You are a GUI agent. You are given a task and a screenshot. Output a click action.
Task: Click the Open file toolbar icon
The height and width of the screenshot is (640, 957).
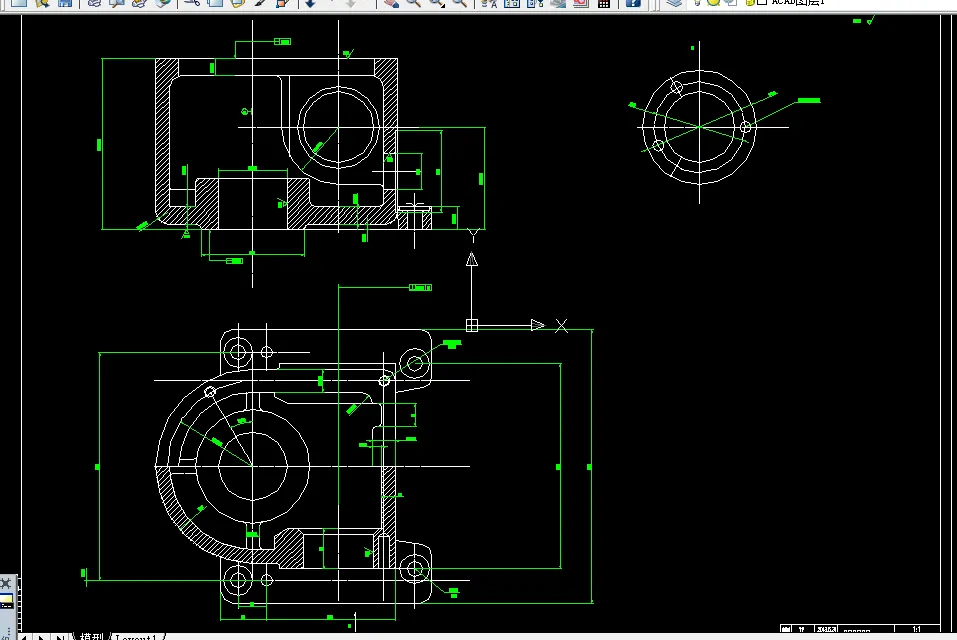pos(42,2)
